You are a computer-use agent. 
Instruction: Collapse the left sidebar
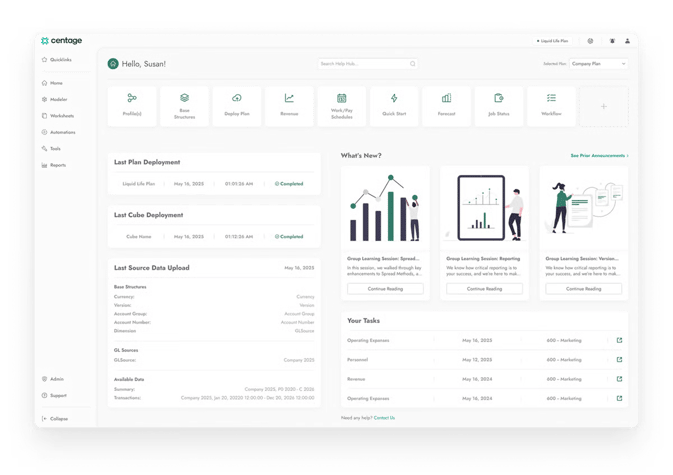[x=56, y=418]
